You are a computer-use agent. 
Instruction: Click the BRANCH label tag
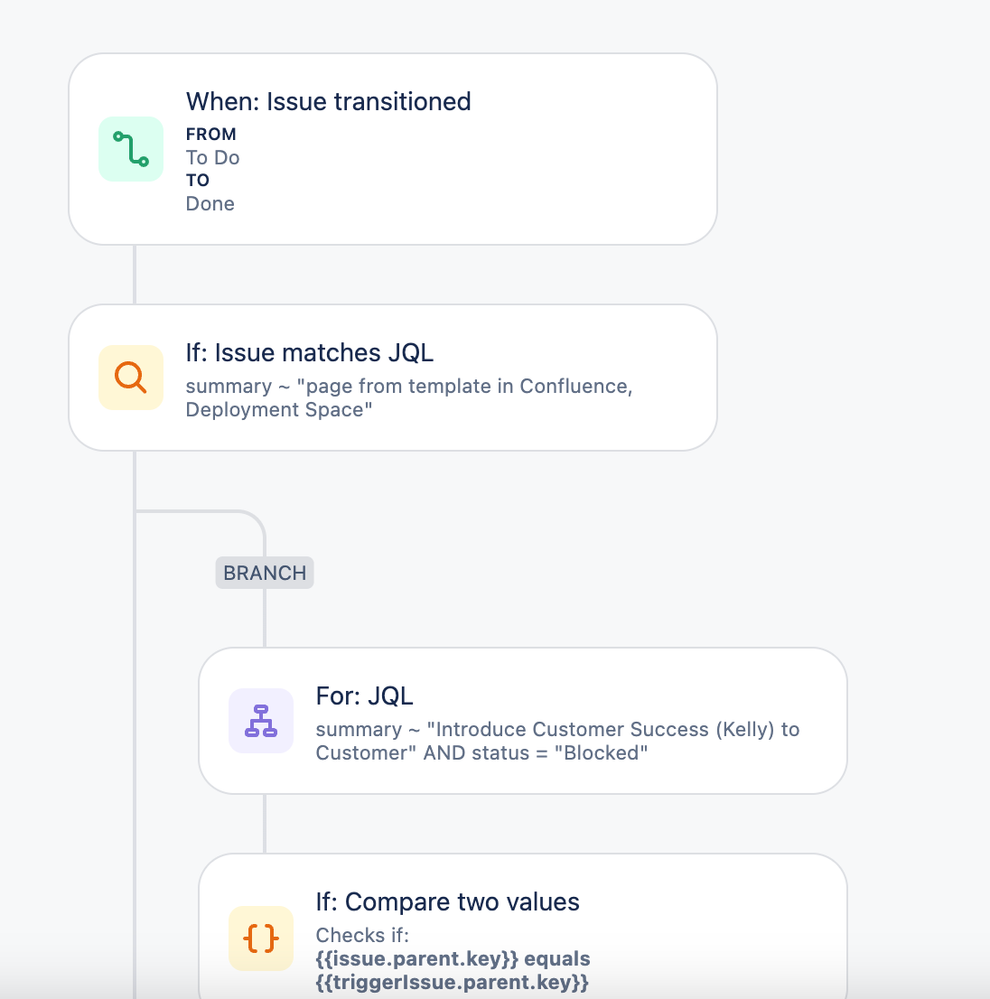click(x=264, y=573)
